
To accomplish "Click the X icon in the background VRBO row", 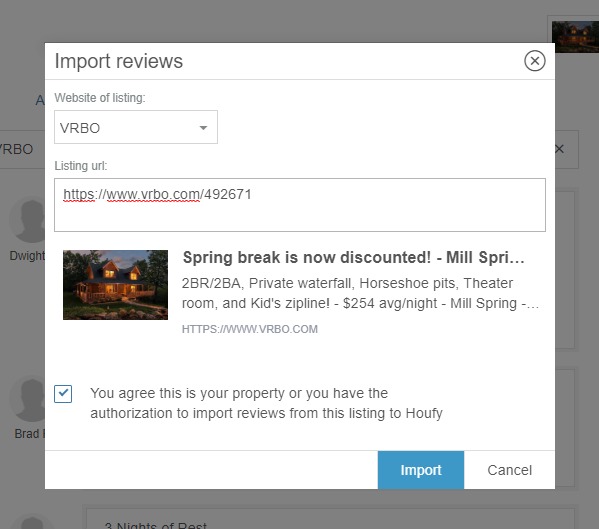I will [x=559, y=149].
